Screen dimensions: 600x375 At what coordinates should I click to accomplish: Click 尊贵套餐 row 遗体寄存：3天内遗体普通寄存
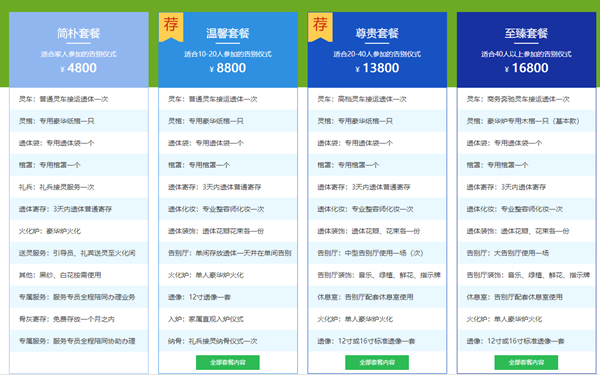click(x=377, y=187)
